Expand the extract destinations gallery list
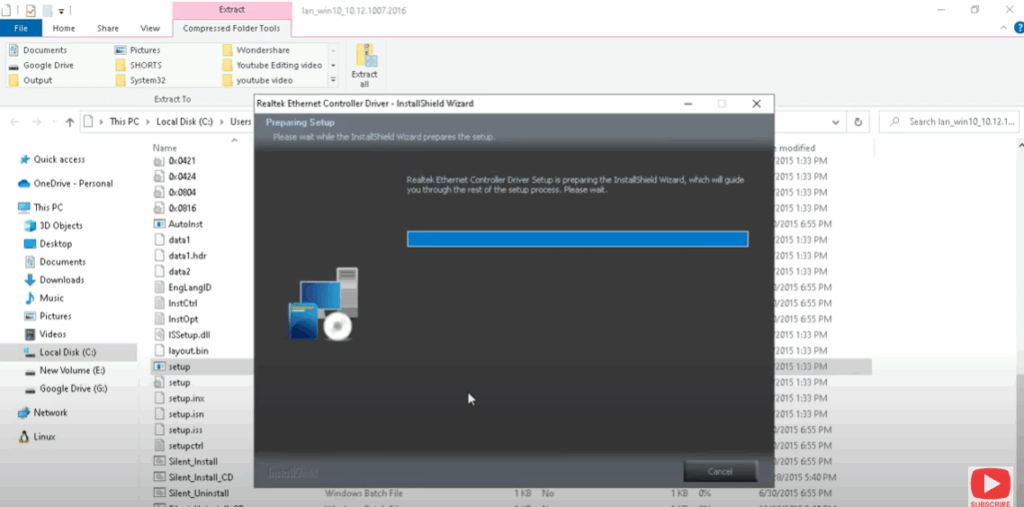Screen dimensions: 1024x507 point(333,80)
